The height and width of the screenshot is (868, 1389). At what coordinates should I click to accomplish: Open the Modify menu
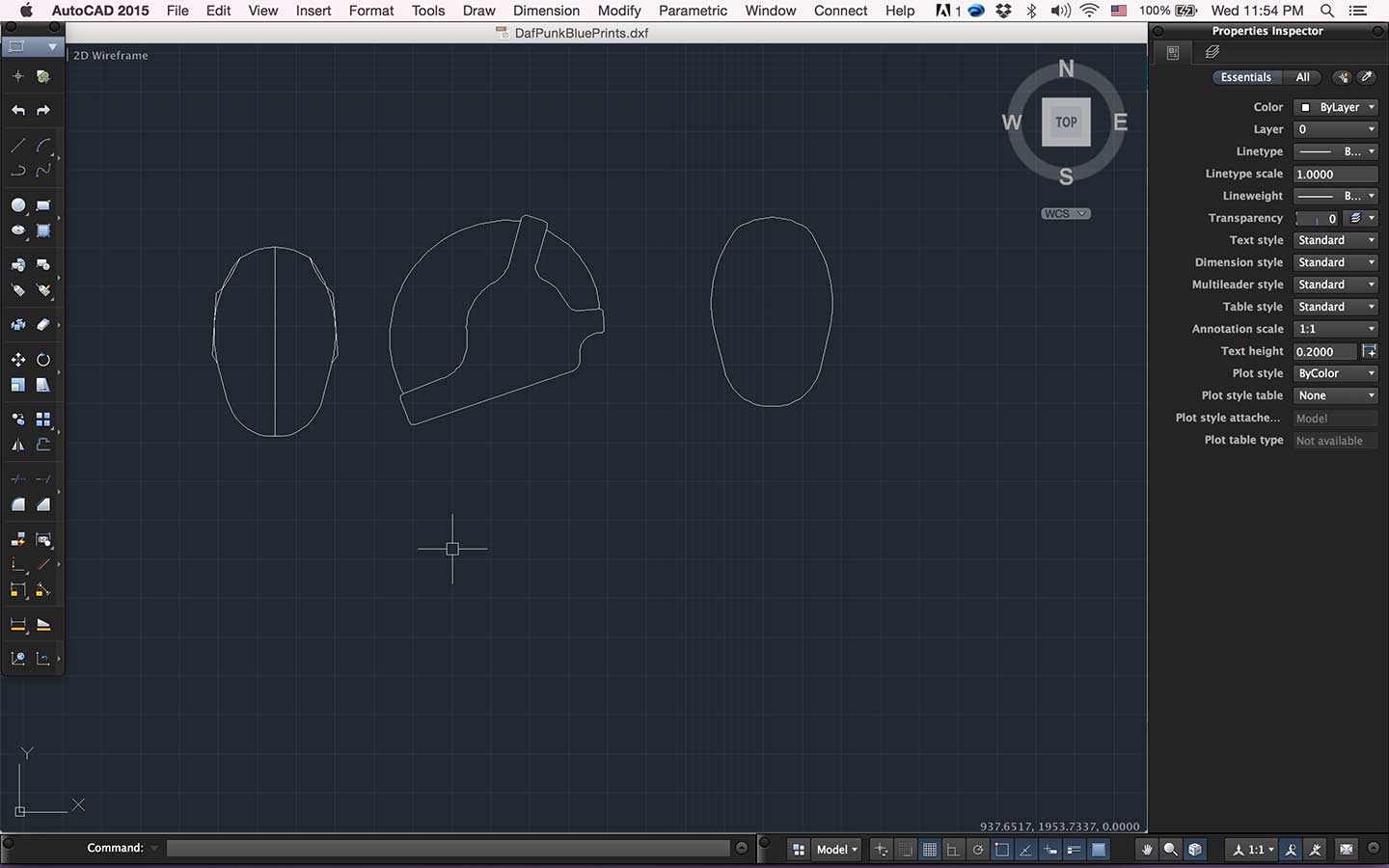(x=619, y=11)
